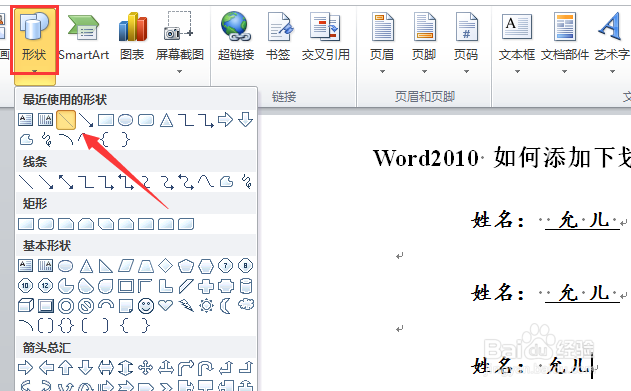The width and height of the screenshot is (631, 391).
Task: Insert the heart shape
Action: (x=165, y=306)
